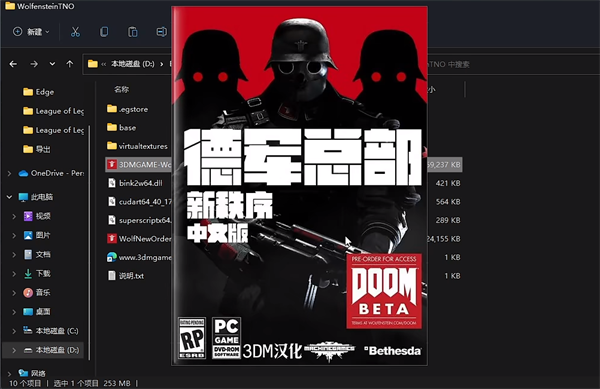
Task: Go up one folder level arrow
Action: point(70,64)
